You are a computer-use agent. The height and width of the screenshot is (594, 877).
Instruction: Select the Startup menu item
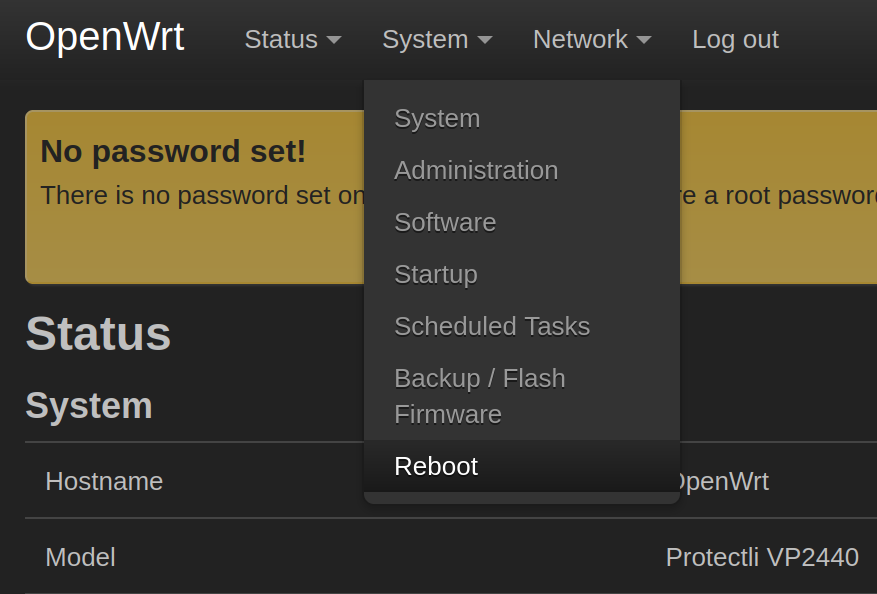click(435, 274)
